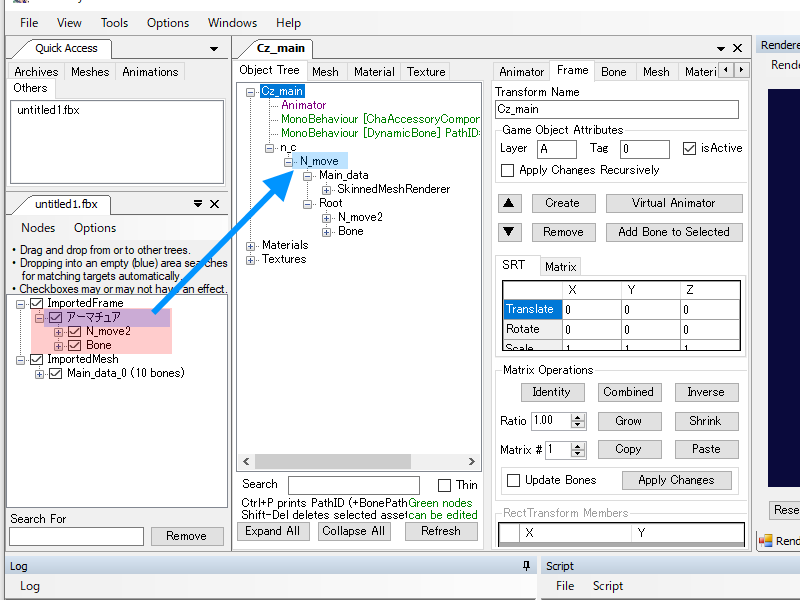Collapse the N_move node
This screenshot has width=800, height=600.
pyautogui.click(x=288, y=162)
